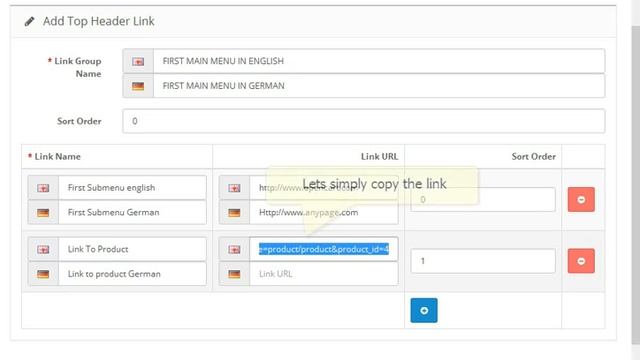Click German flag next to Link to product German
The image size is (640, 360).
click(43, 274)
